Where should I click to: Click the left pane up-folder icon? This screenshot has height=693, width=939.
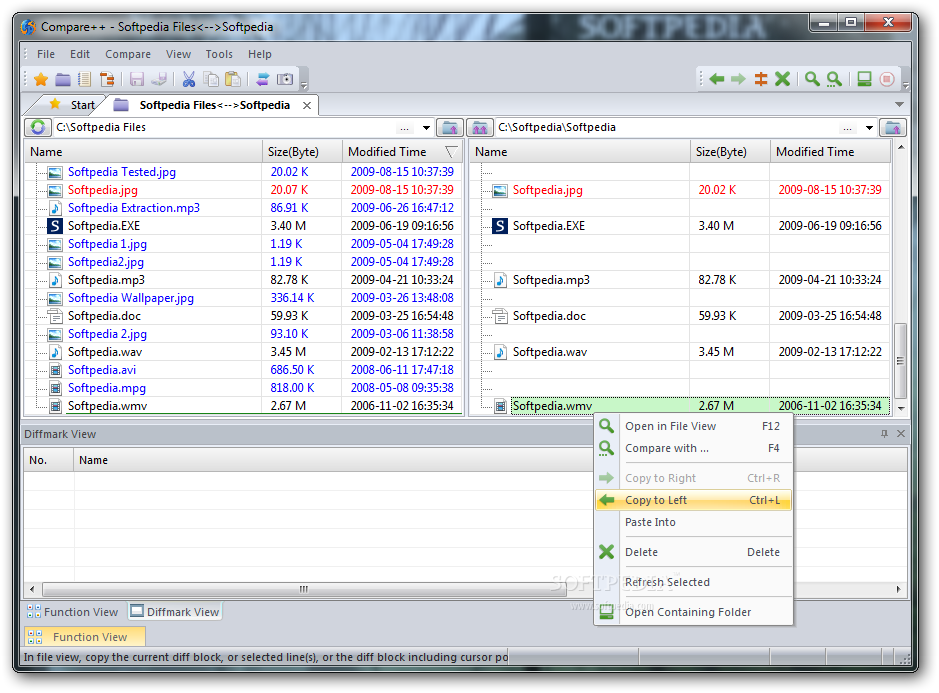point(450,127)
